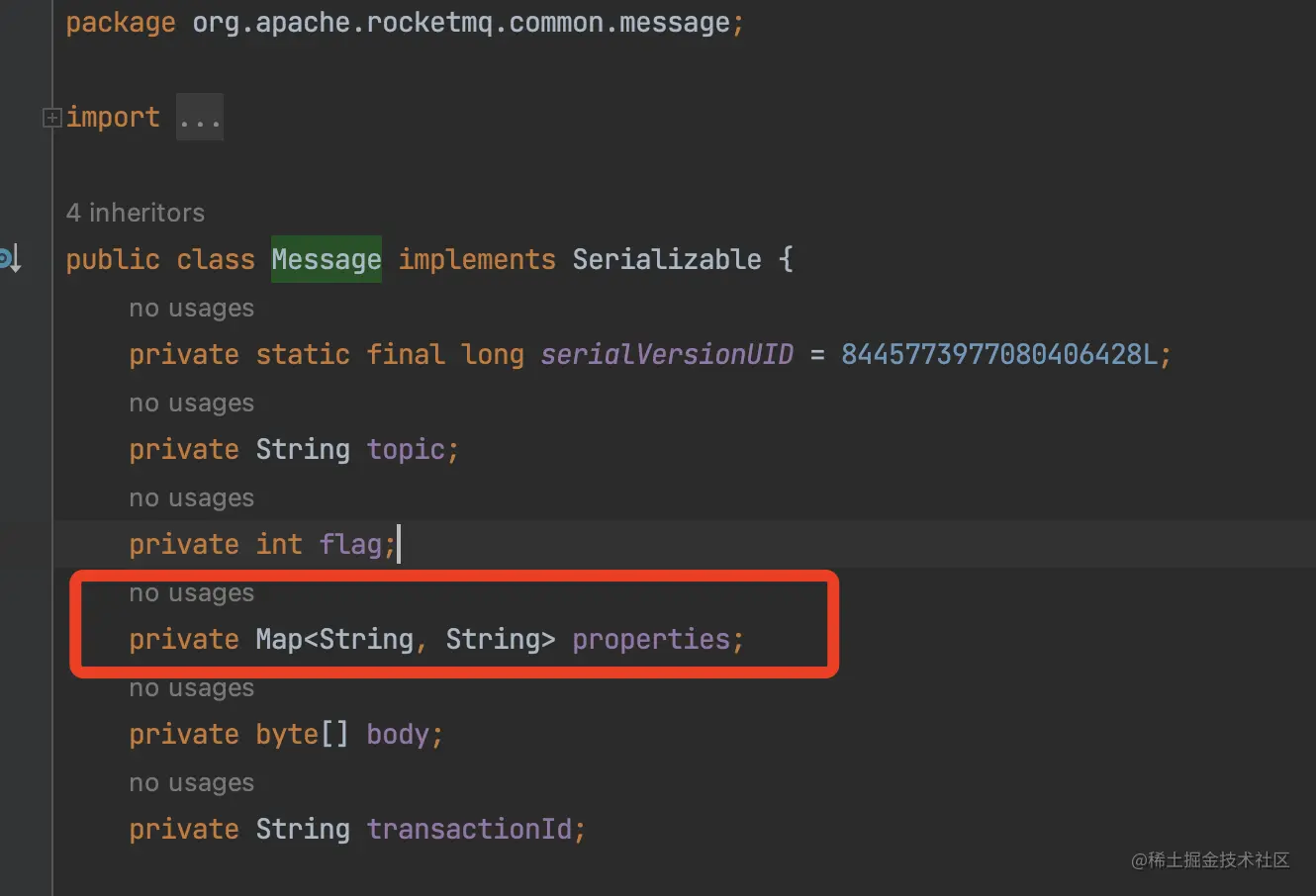Click the topic field name
The height and width of the screenshot is (896, 1316).
tap(406, 449)
